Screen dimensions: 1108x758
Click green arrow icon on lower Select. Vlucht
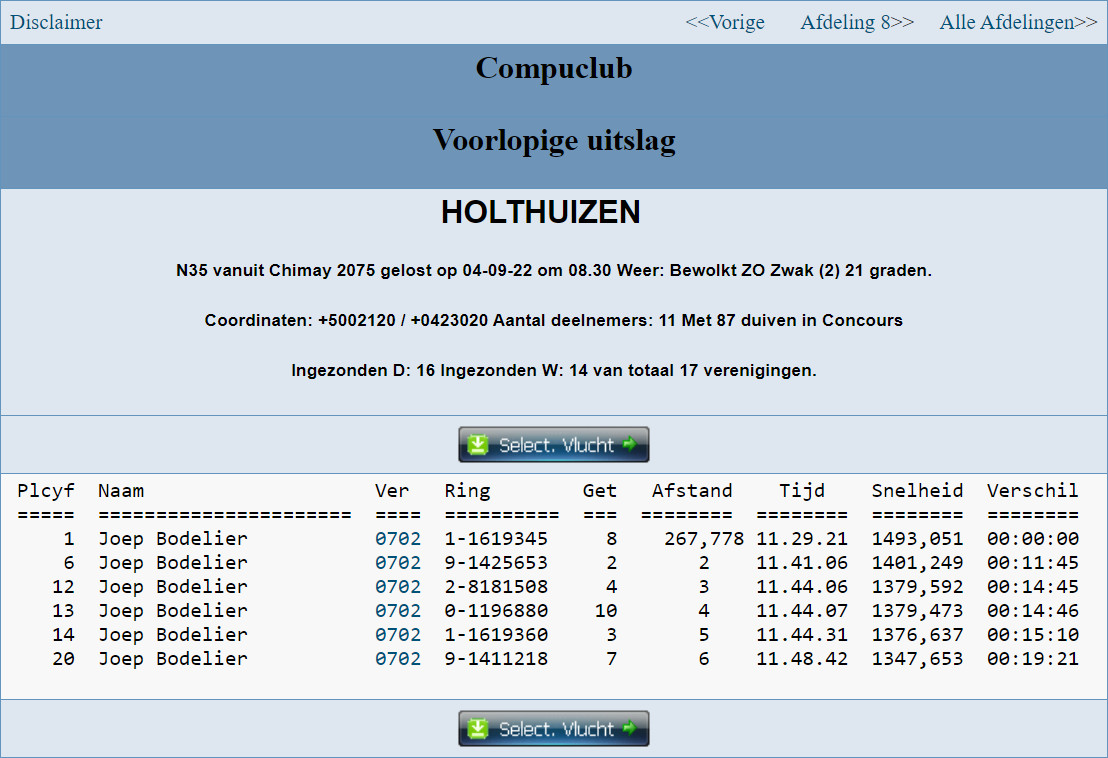629,728
